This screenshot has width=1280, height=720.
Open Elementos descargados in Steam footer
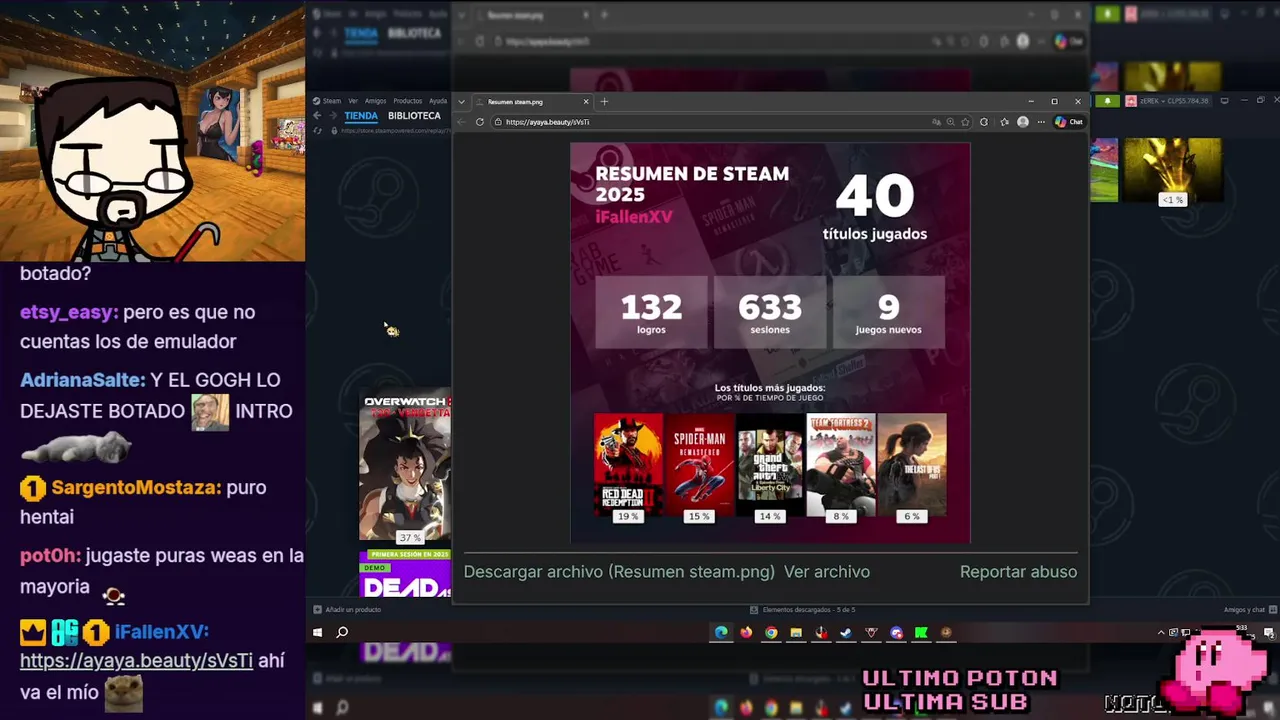click(802, 609)
